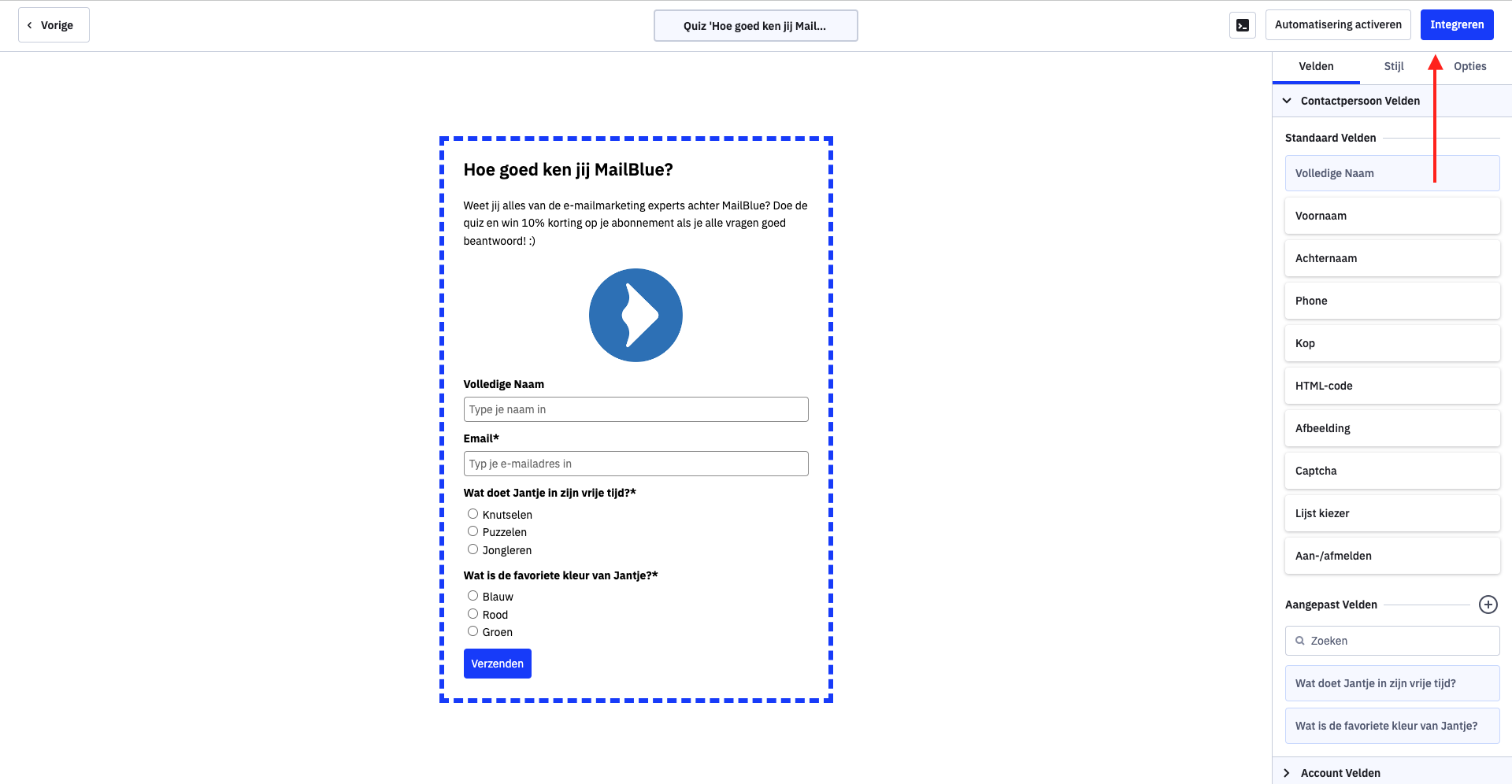The width and height of the screenshot is (1512, 784).
Task: Collapse the Contactpersoon Velden section
Action: (1392, 101)
